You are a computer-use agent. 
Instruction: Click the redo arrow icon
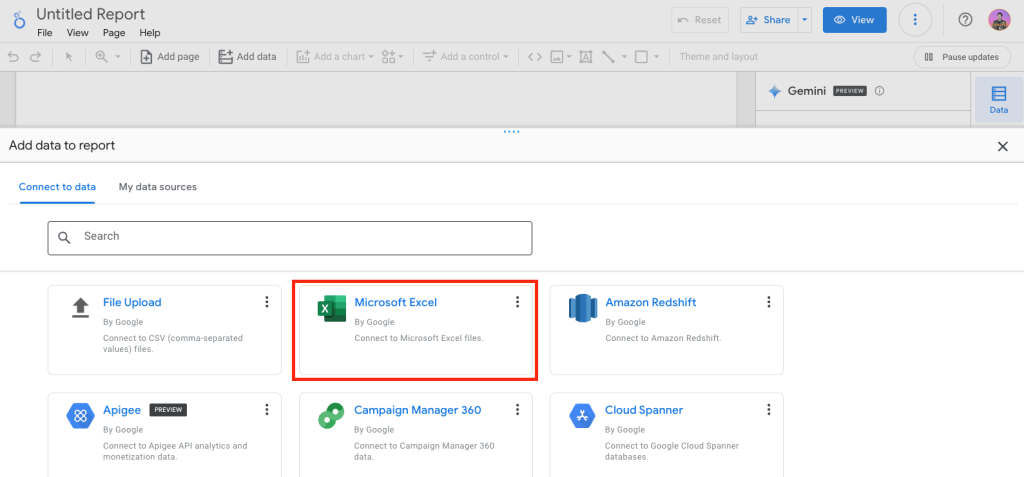point(35,57)
